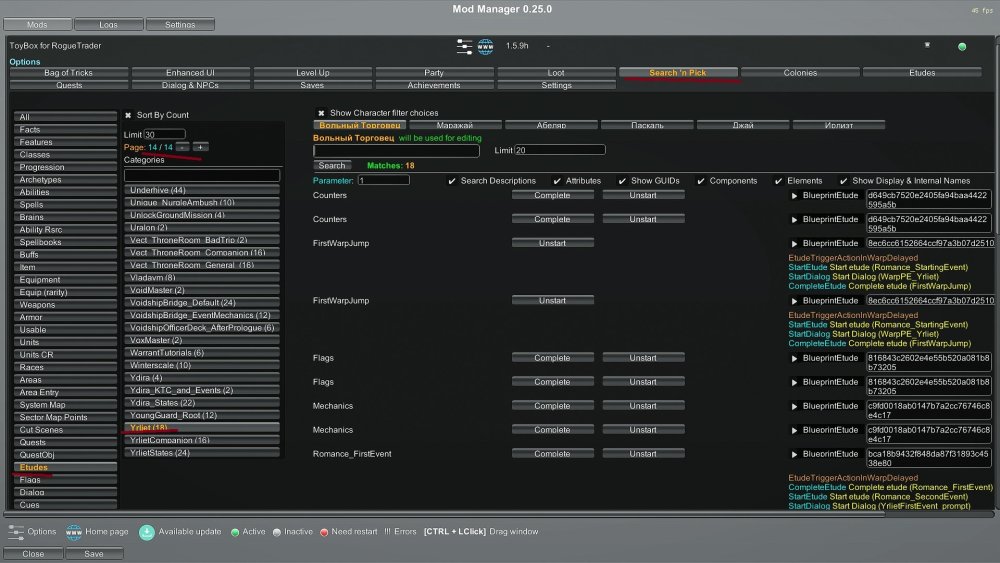Viewport: 1000px width, 563px height.
Task: Click the red Need restart indicator icon
Action: [324, 532]
